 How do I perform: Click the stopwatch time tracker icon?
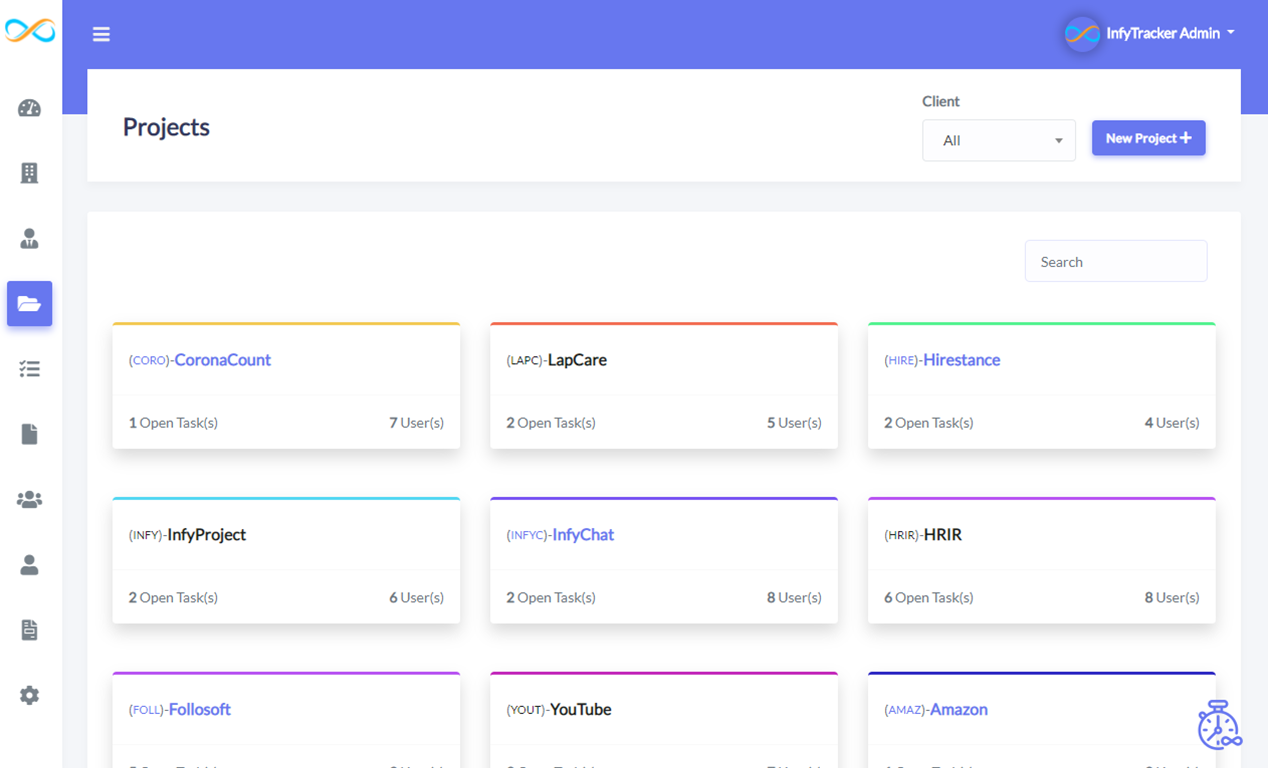(x=1218, y=727)
